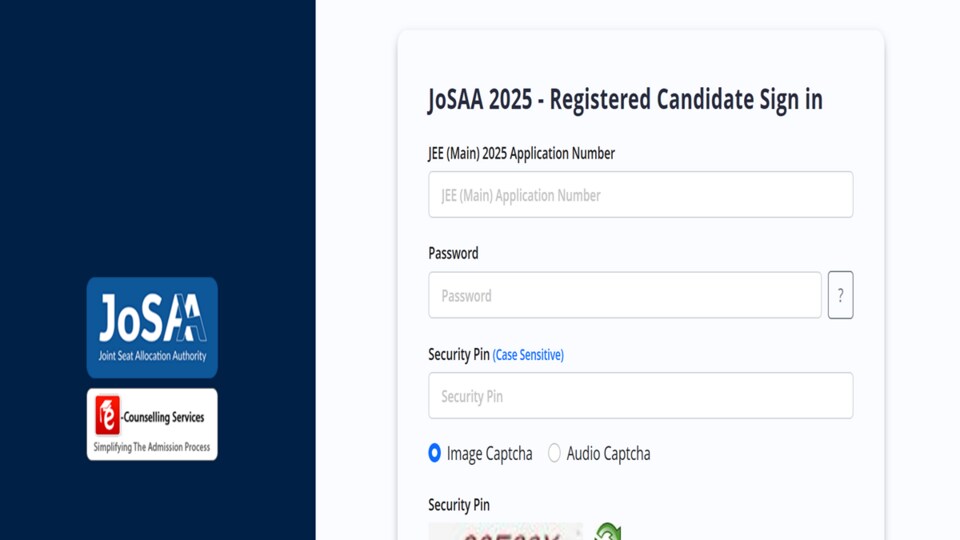Click the red 'e' emblem of e-Counselling Services
The image size is (960, 540).
tap(108, 416)
